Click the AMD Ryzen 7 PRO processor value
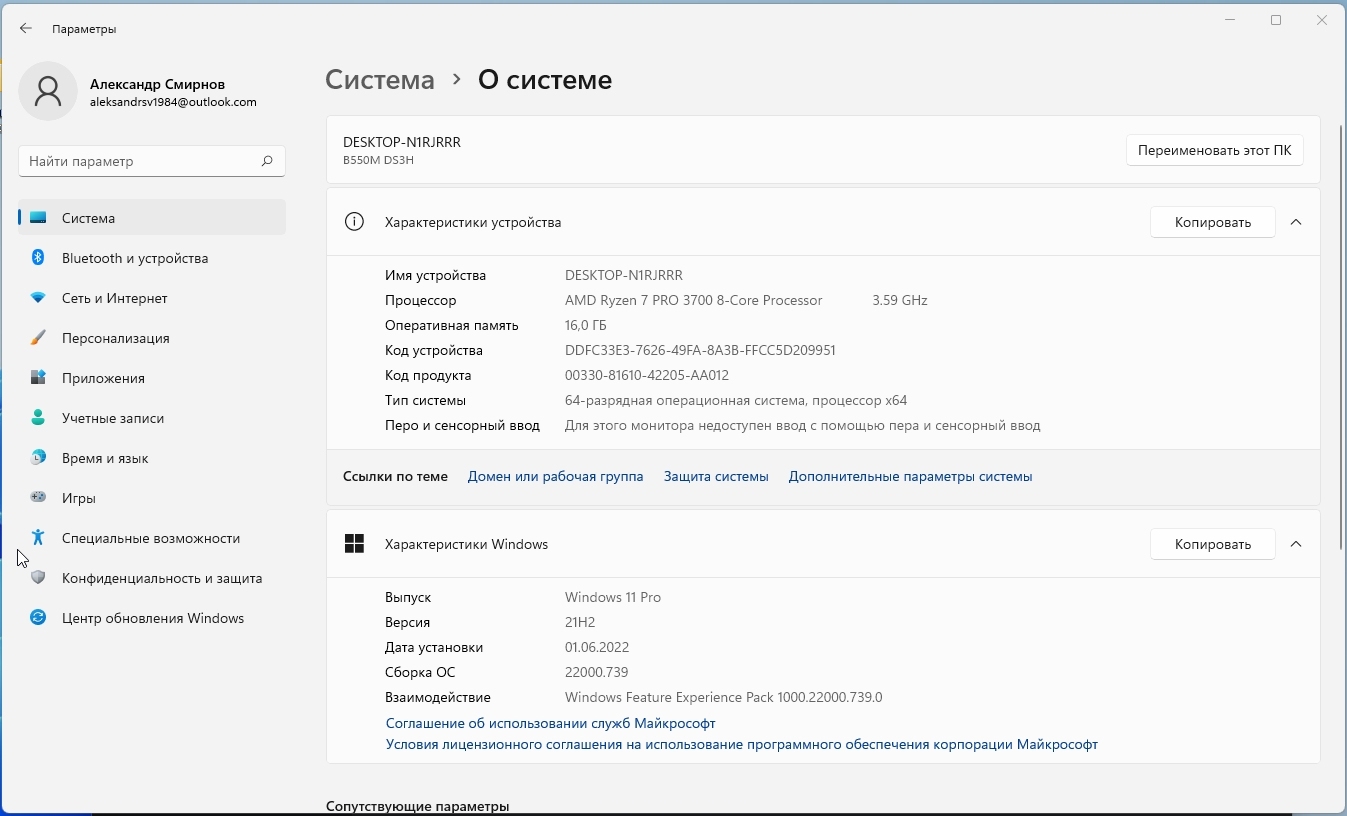Image resolution: width=1347 pixels, height=816 pixels. click(x=693, y=301)
